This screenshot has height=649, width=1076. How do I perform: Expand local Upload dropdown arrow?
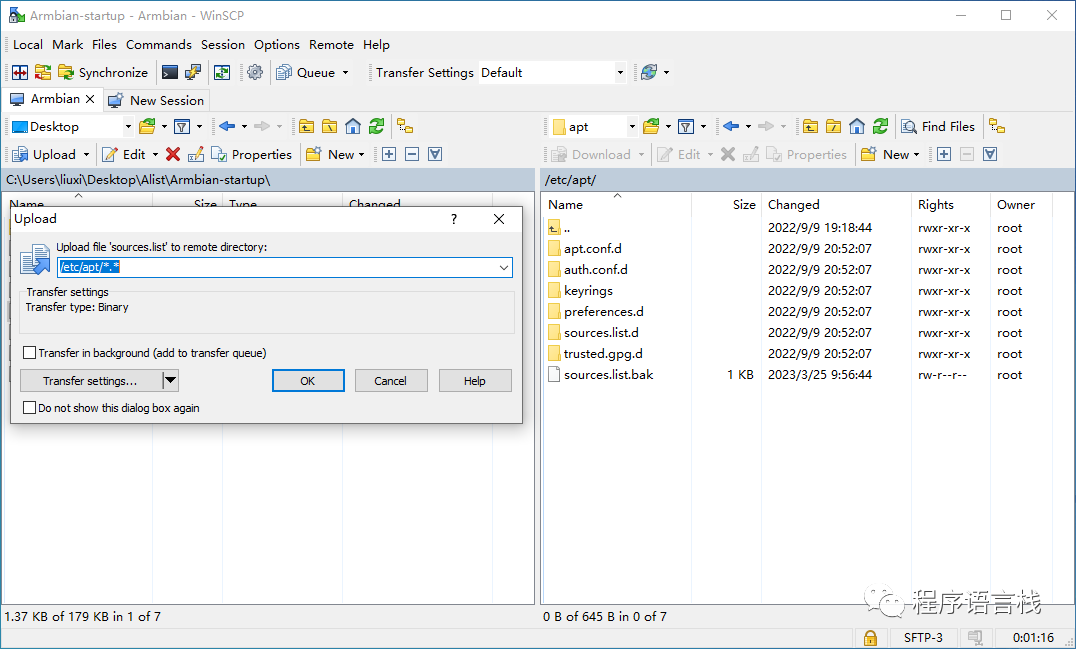(86, 155)
